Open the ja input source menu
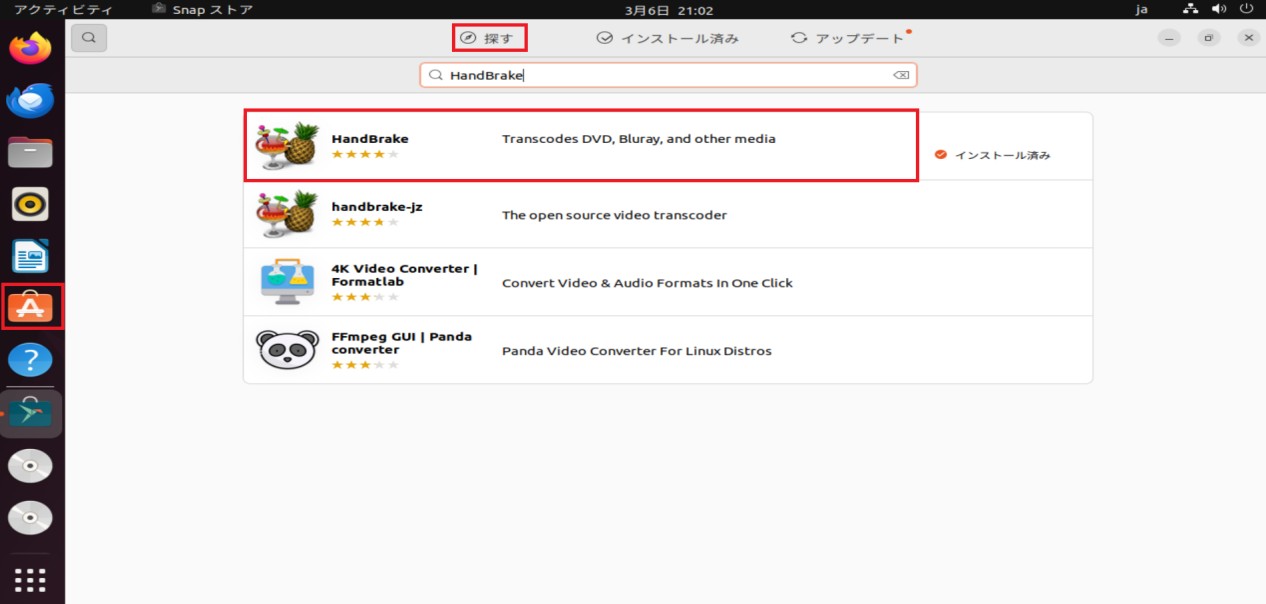1266x604 pixels. [x=1142, y=9]
